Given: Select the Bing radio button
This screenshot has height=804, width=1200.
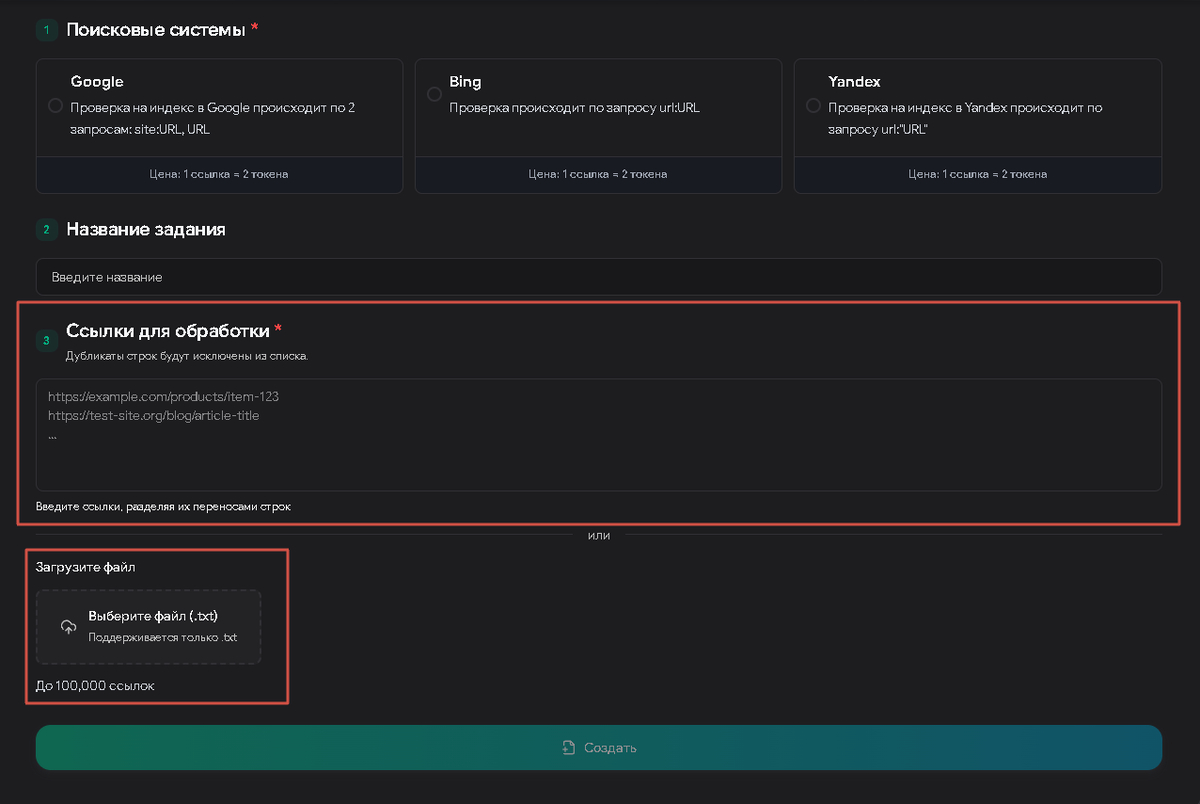Looking at the screenshot, I should coord(434,94).
